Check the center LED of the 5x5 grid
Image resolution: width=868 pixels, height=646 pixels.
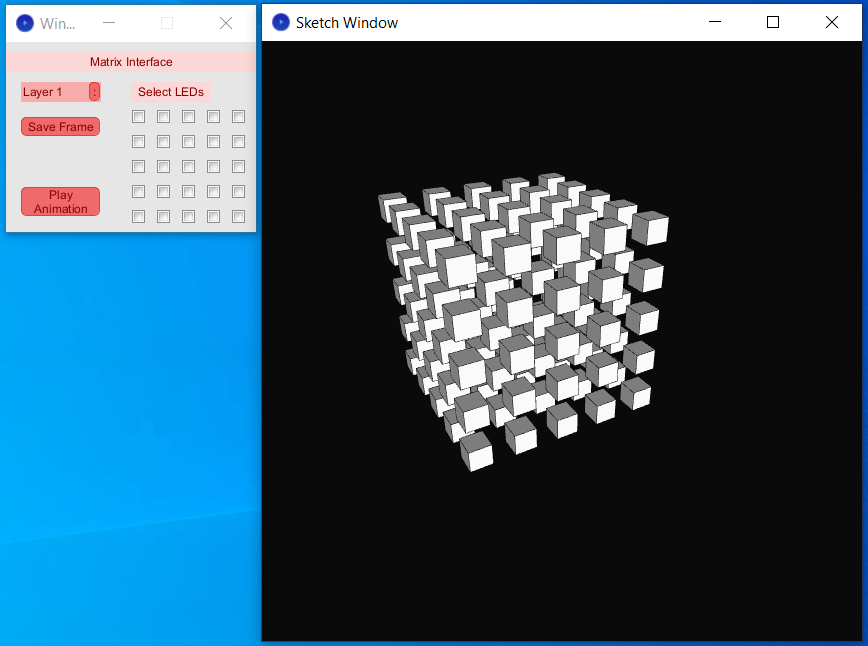pyautogui.click(x=188, y=166)
